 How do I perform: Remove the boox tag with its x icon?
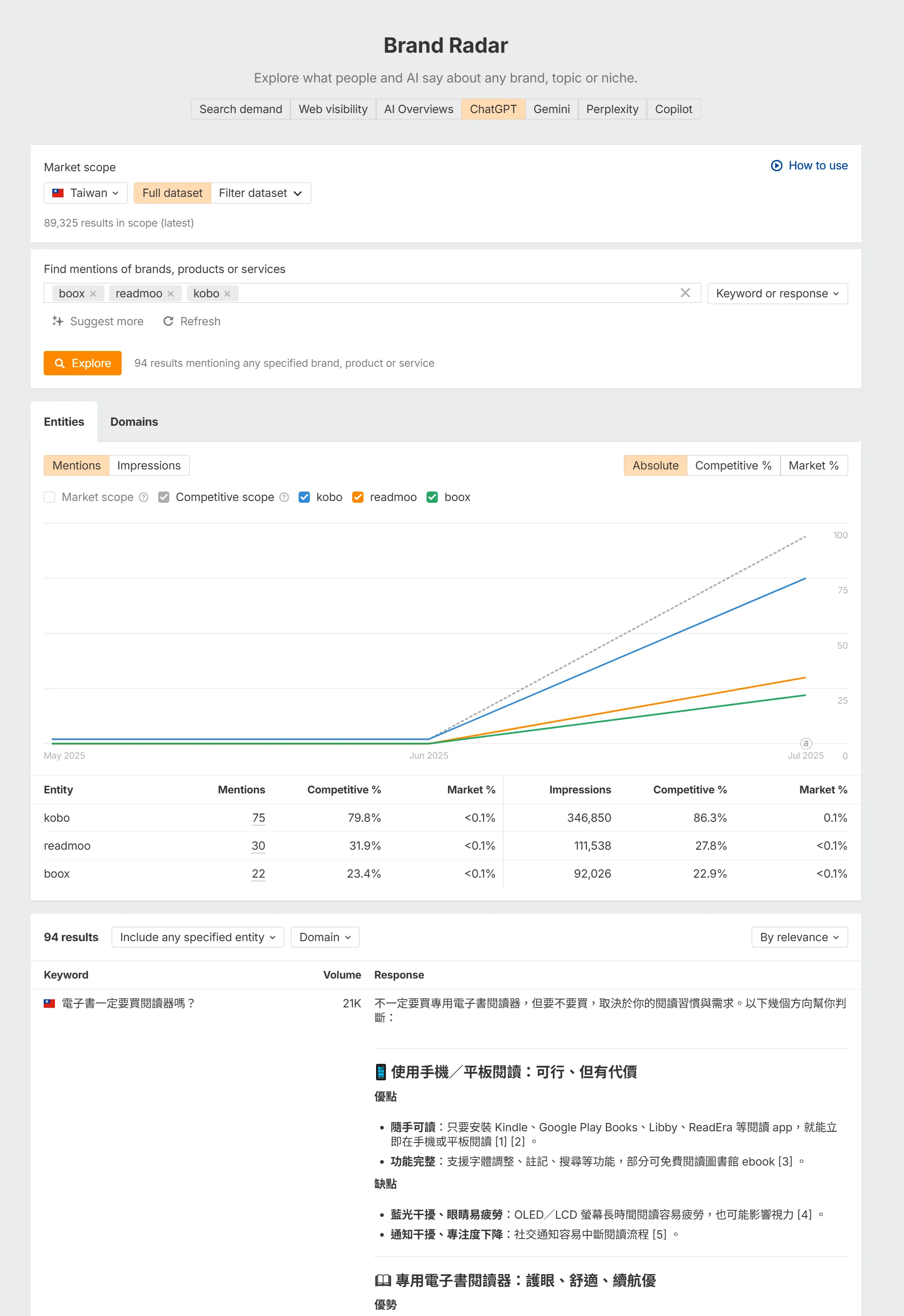93,293
